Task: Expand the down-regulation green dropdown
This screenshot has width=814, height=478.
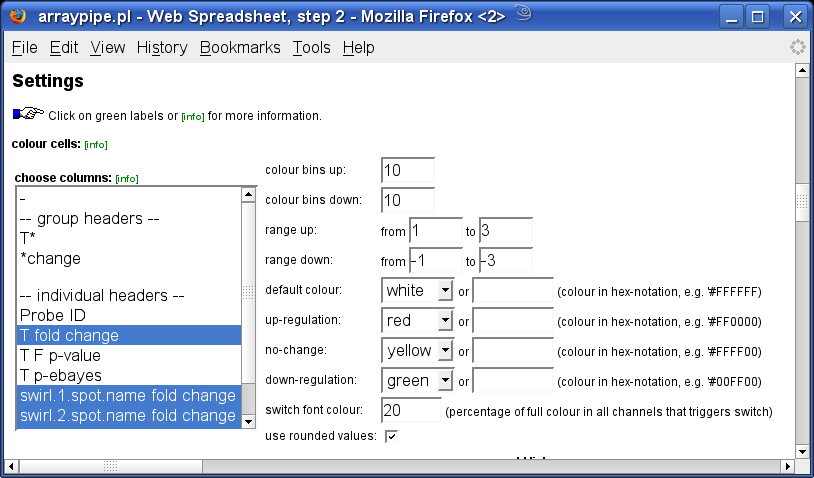Action: 417,381
